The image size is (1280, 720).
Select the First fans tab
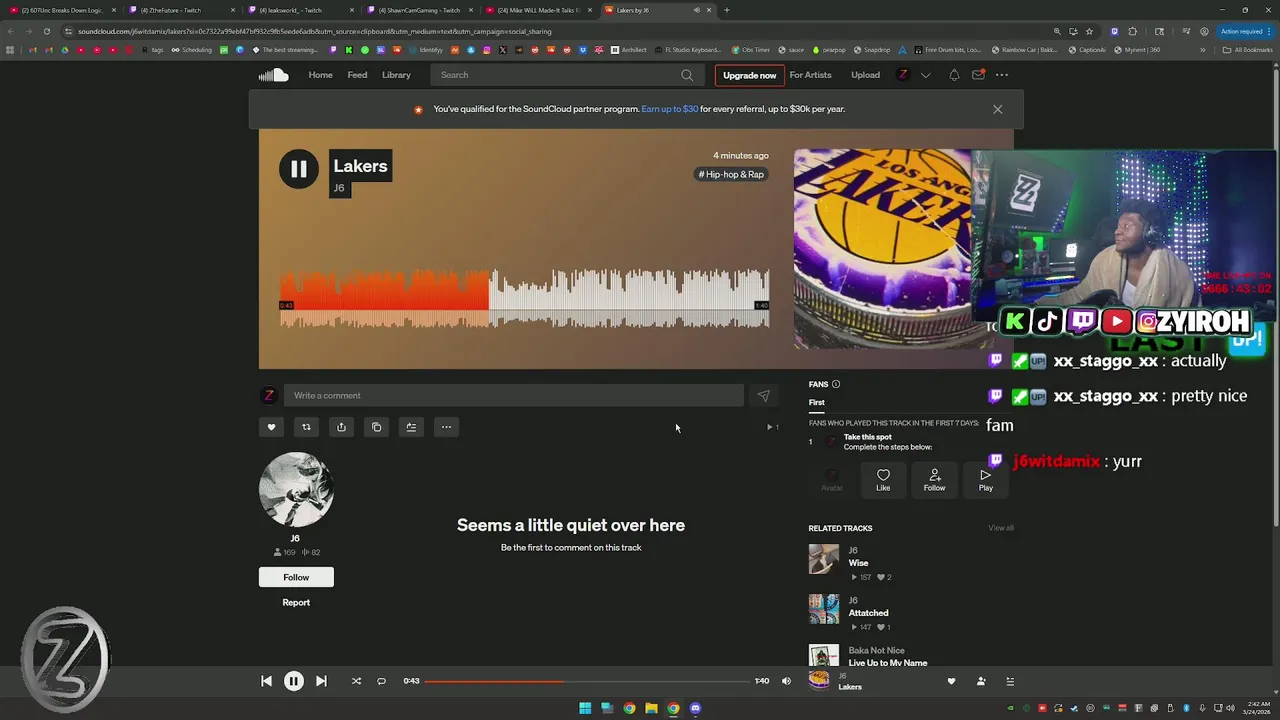(817, 402)
